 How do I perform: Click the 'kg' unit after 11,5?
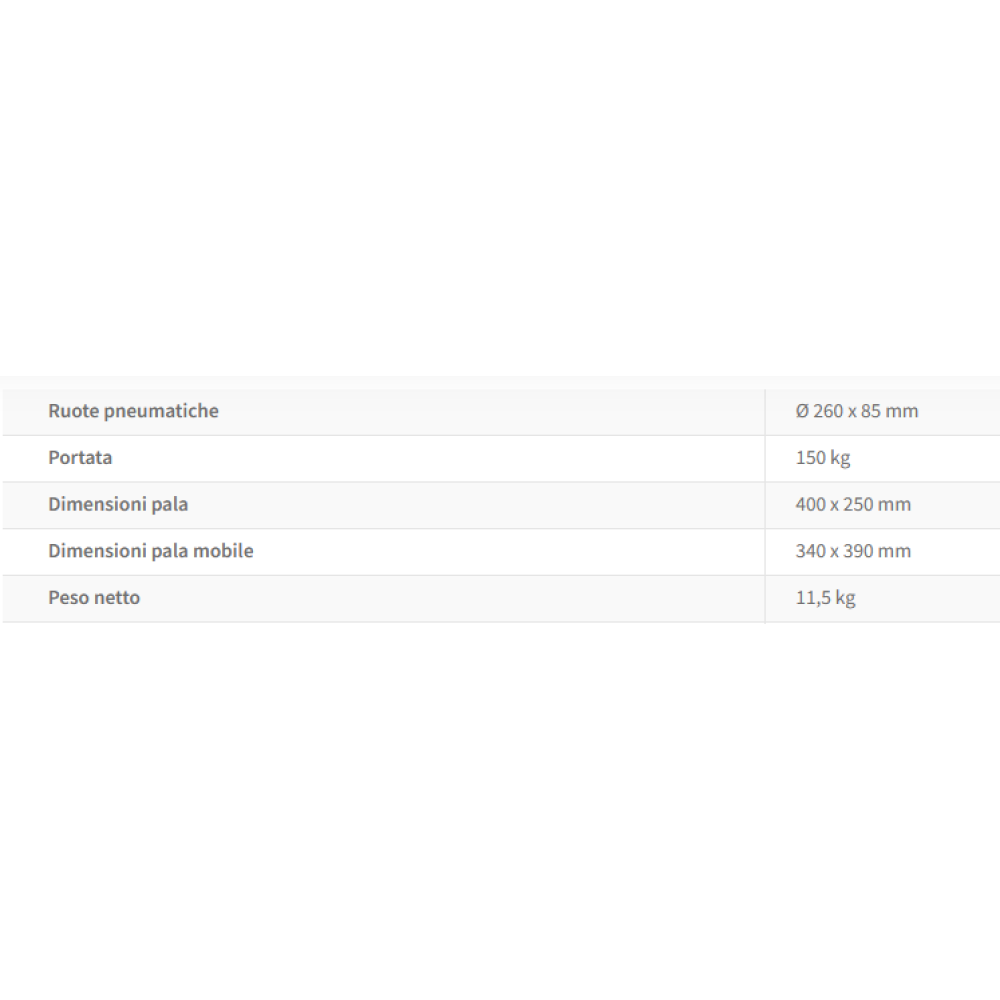click(844, 598)
